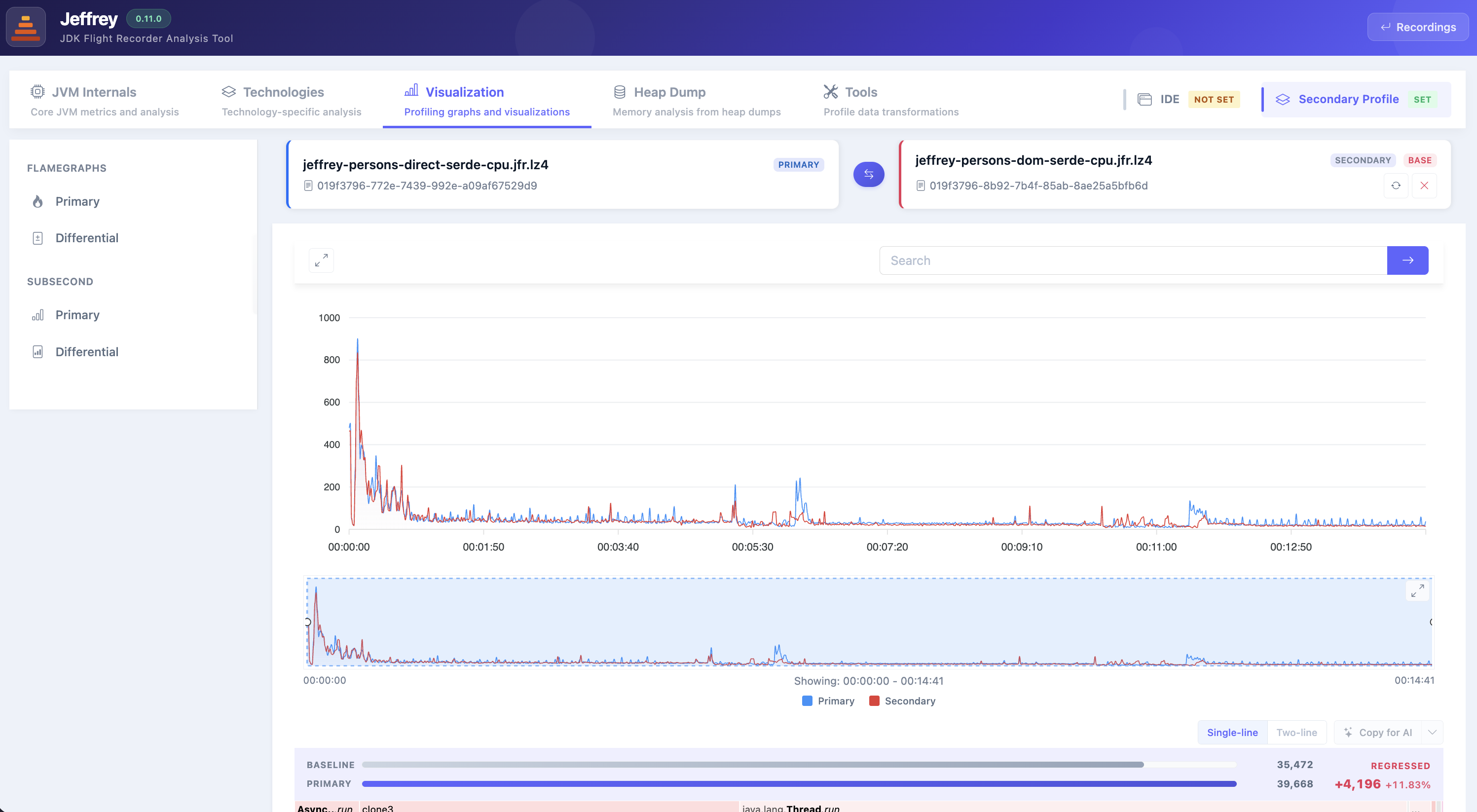Click the expand flamegraph icon beside search
This screenshot has height=812, width=1477.
click(x=321, y=260)
